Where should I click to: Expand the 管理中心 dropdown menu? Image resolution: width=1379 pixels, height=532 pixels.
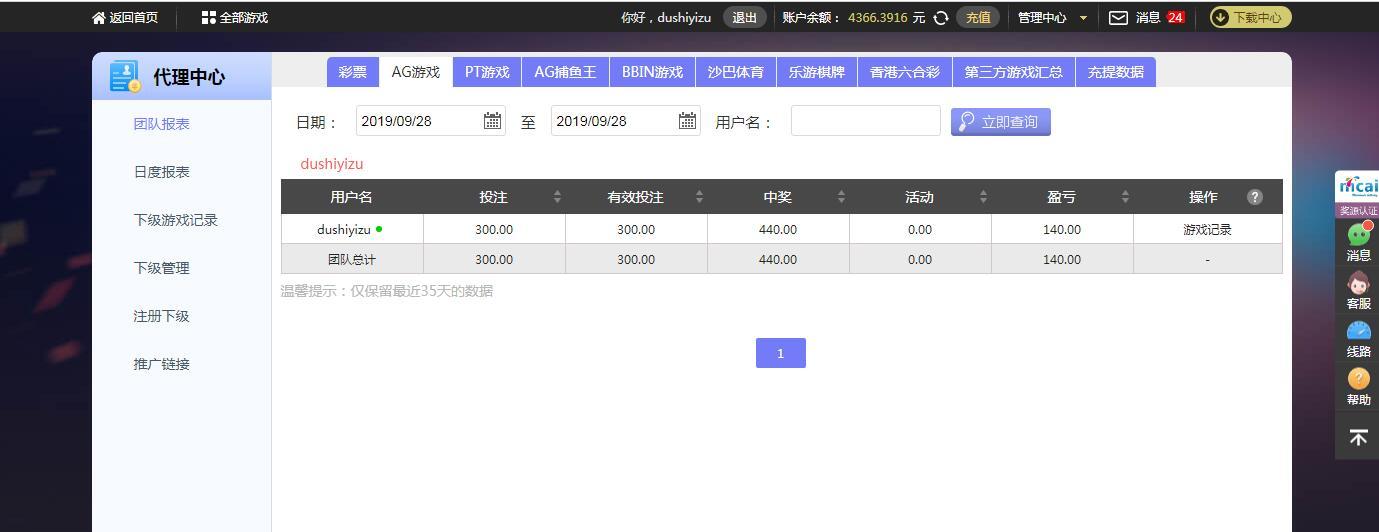point(1052,18)
